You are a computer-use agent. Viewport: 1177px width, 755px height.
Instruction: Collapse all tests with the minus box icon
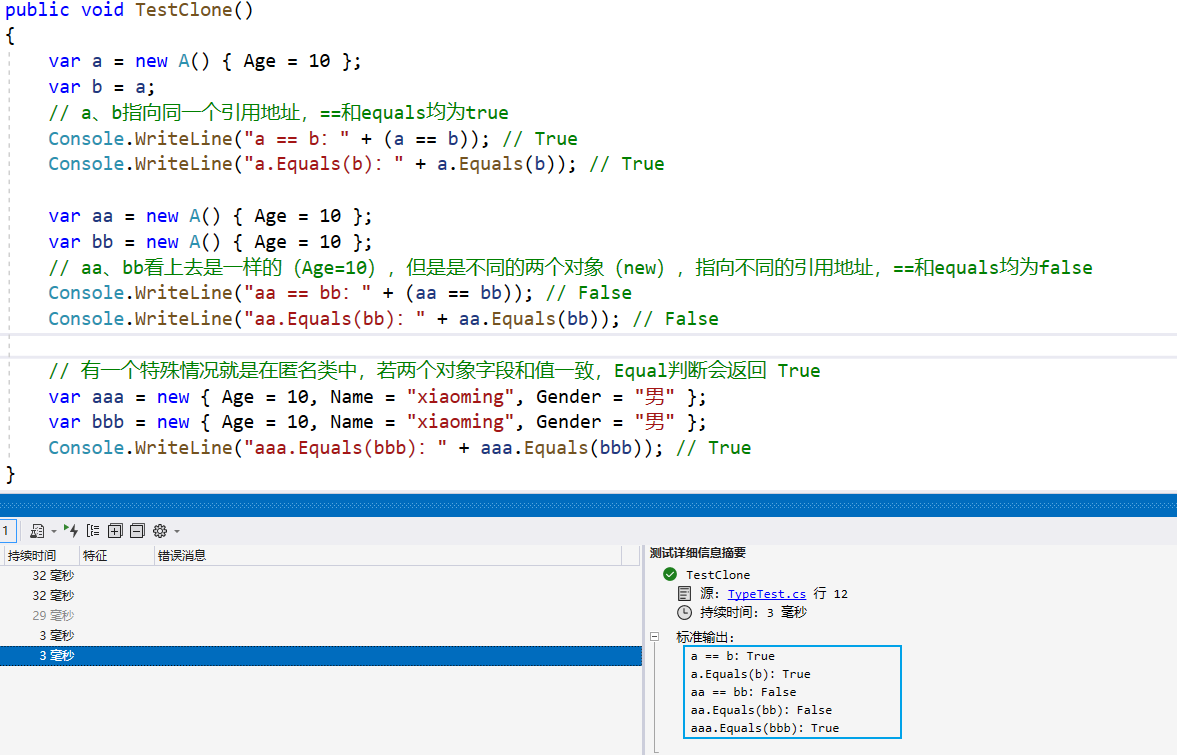(137, 531)
